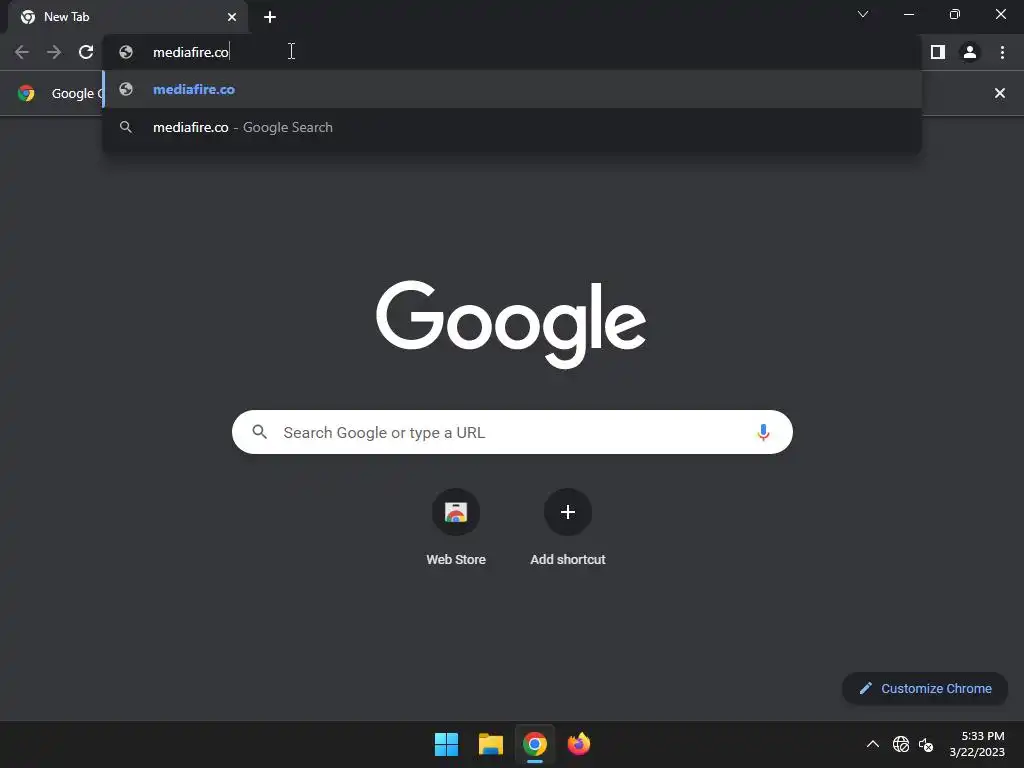Image resolution: width=1024 pixels, height=768 pixels.
Task: Click the Chrome taskbar icon
Action: pos(535,744)
